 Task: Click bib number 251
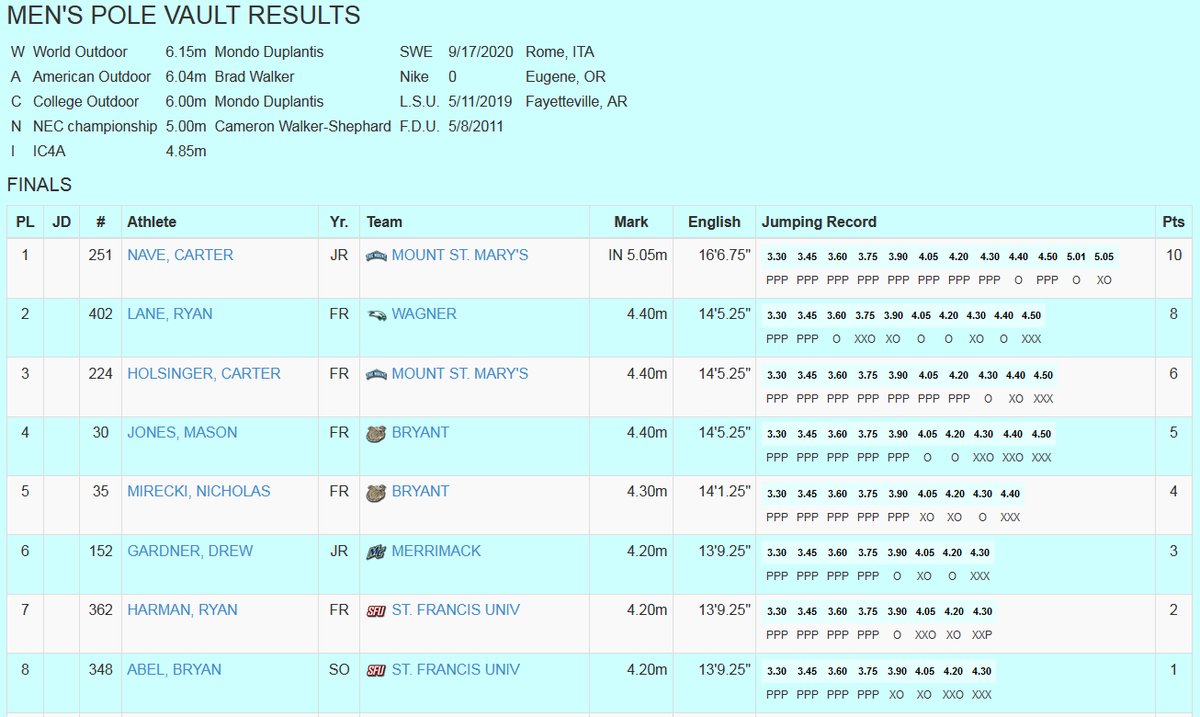point(100,255)
